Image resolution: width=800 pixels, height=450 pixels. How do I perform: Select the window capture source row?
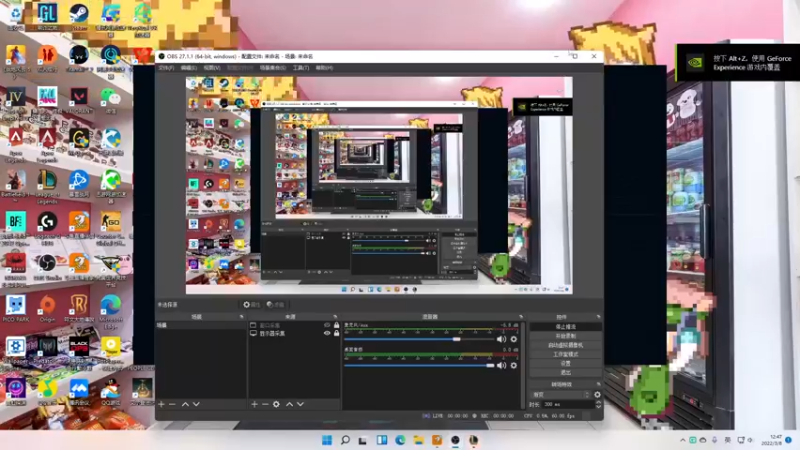pos(294,325)
